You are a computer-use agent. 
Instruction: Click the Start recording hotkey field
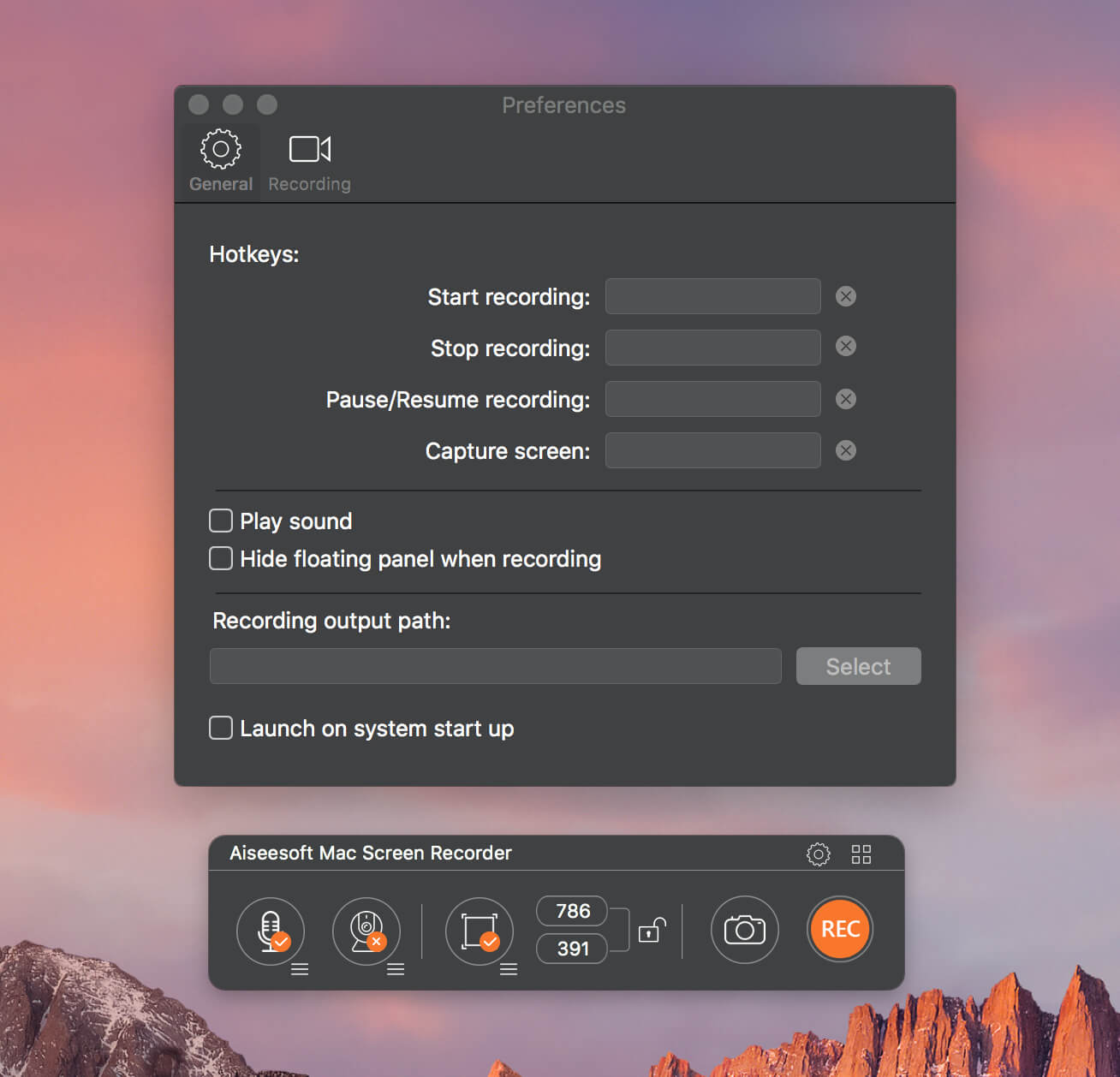tap(712, 296)
